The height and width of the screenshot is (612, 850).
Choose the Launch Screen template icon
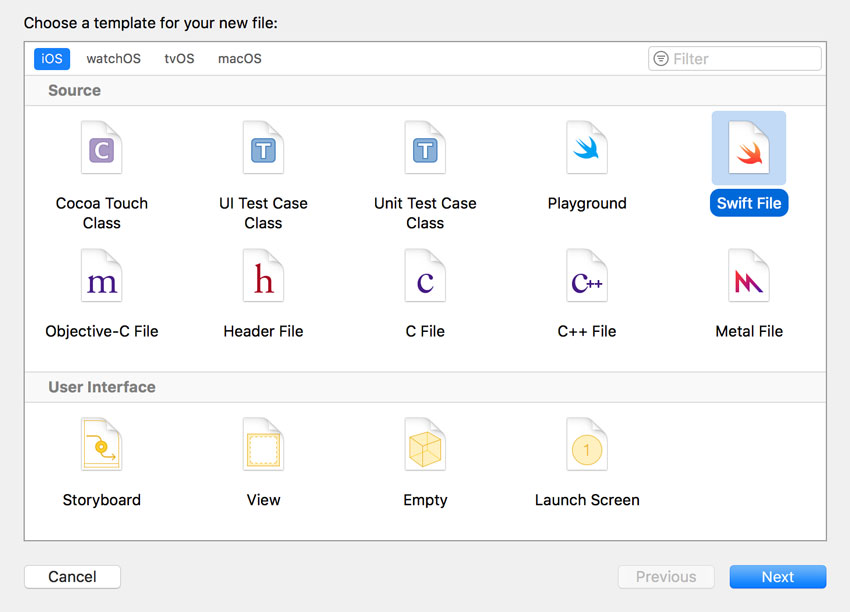point(587,444)
